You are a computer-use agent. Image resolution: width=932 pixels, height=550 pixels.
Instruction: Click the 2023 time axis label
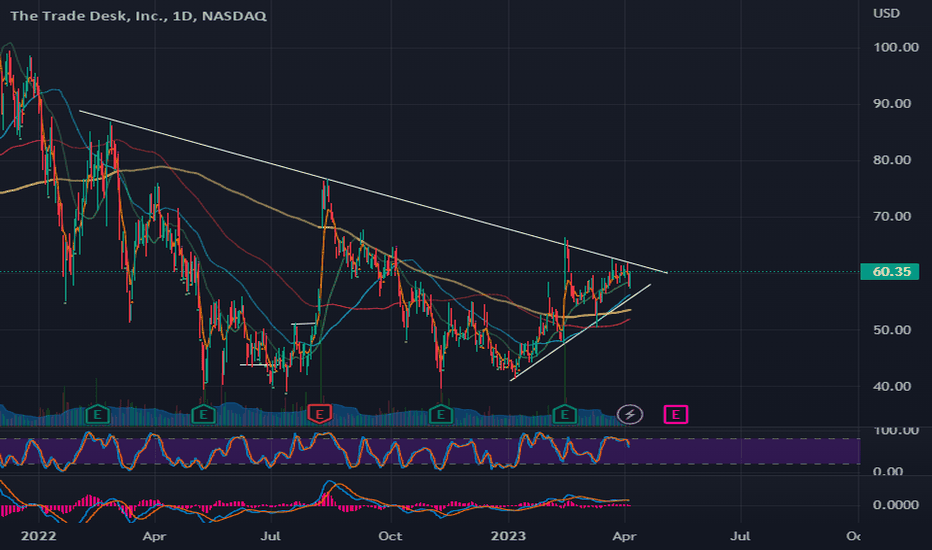[x=508, y=536]
